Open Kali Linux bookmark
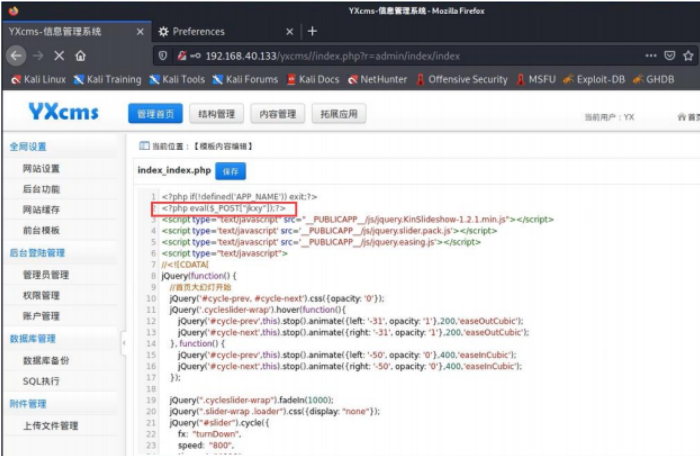The image size is (700, 456). point(39,79)
